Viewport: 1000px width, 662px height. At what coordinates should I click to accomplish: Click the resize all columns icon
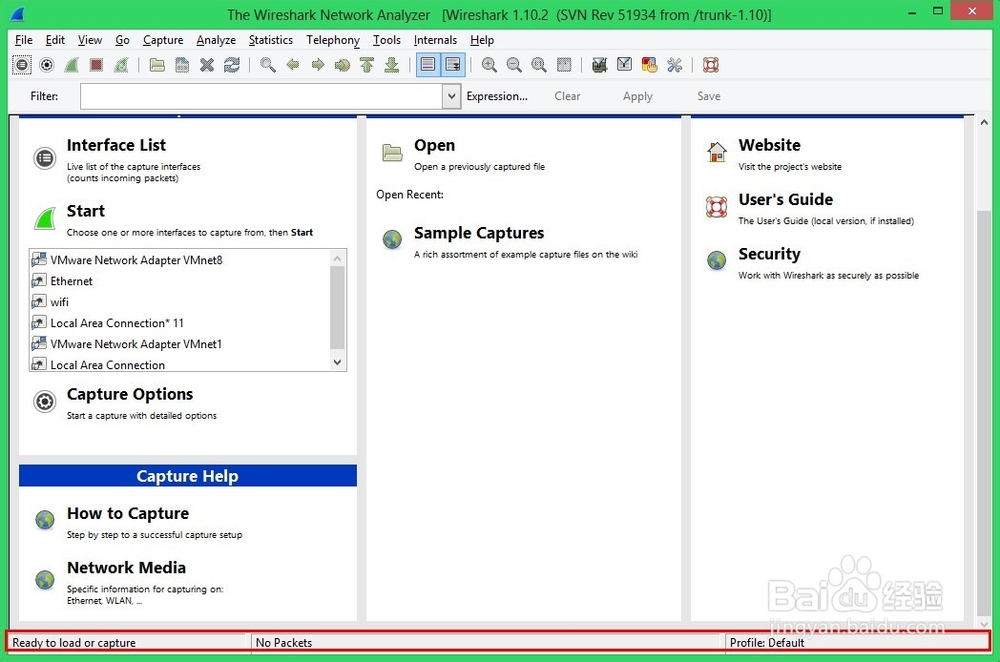pos(564,64)
